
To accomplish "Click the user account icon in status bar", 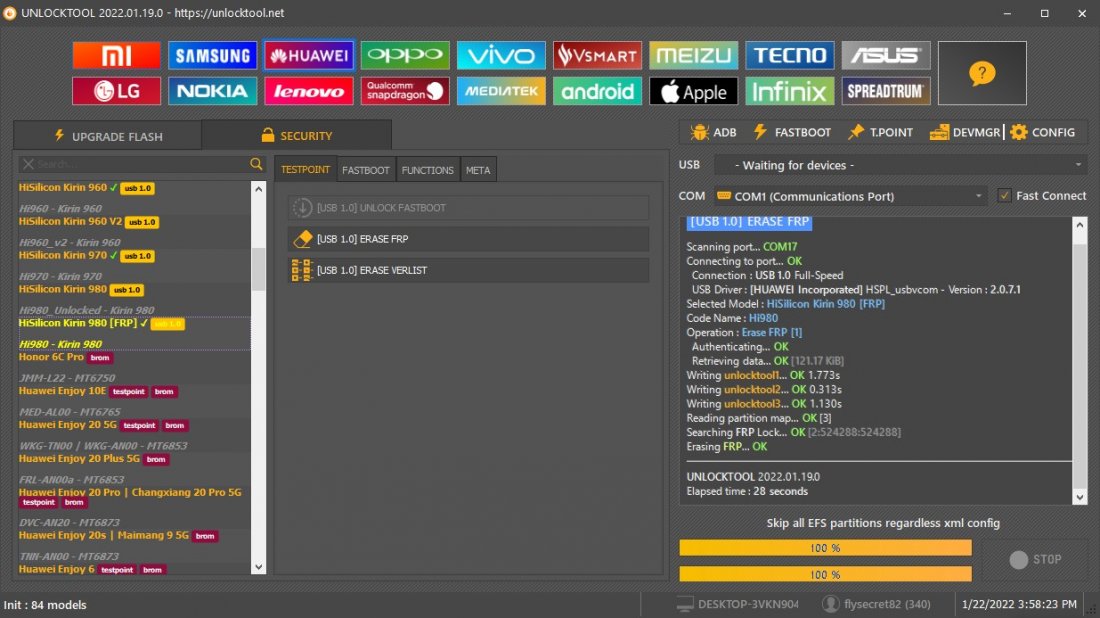I will (831, 604).
